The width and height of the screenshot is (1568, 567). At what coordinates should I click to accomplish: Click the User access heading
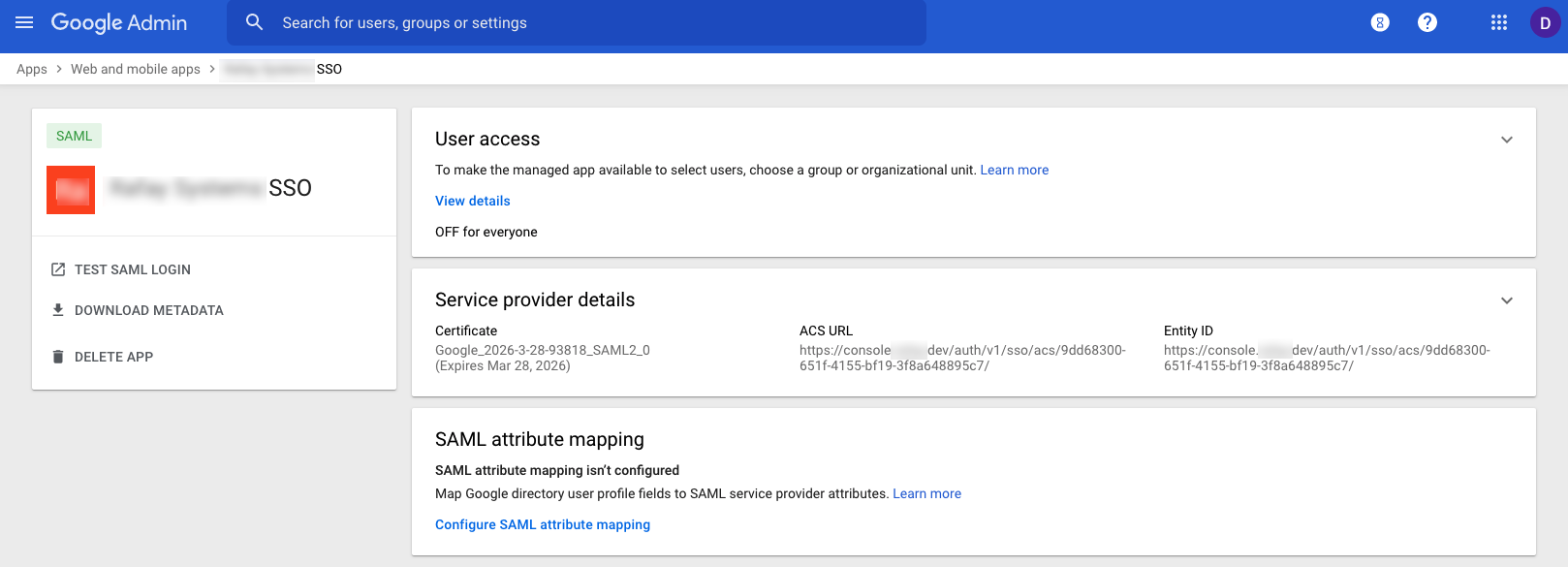487,139
